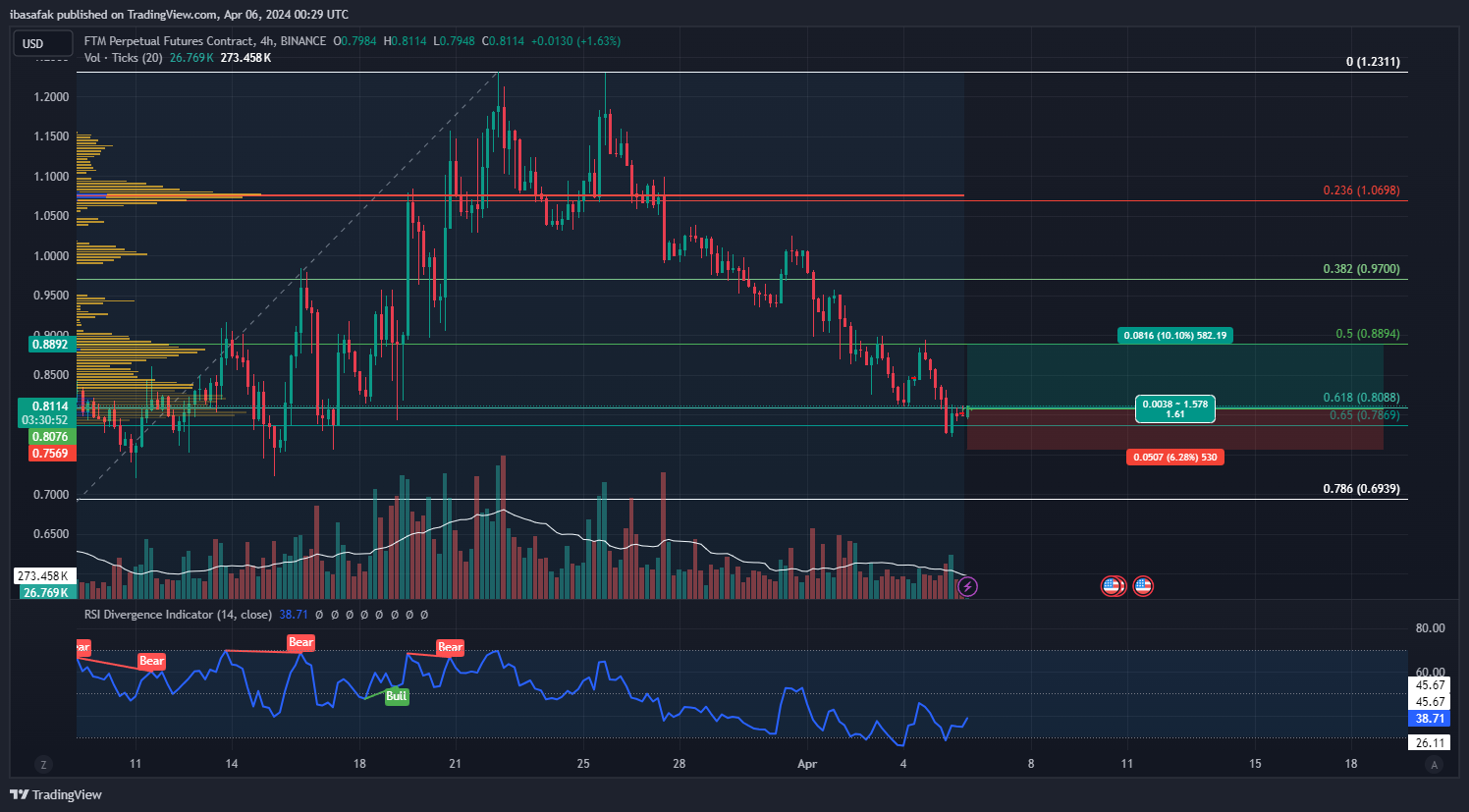Screen dimensions: 1469x812
Task: Click the publisher line 'ibasafak published on TradingView.com'
Action: [113, 15]
